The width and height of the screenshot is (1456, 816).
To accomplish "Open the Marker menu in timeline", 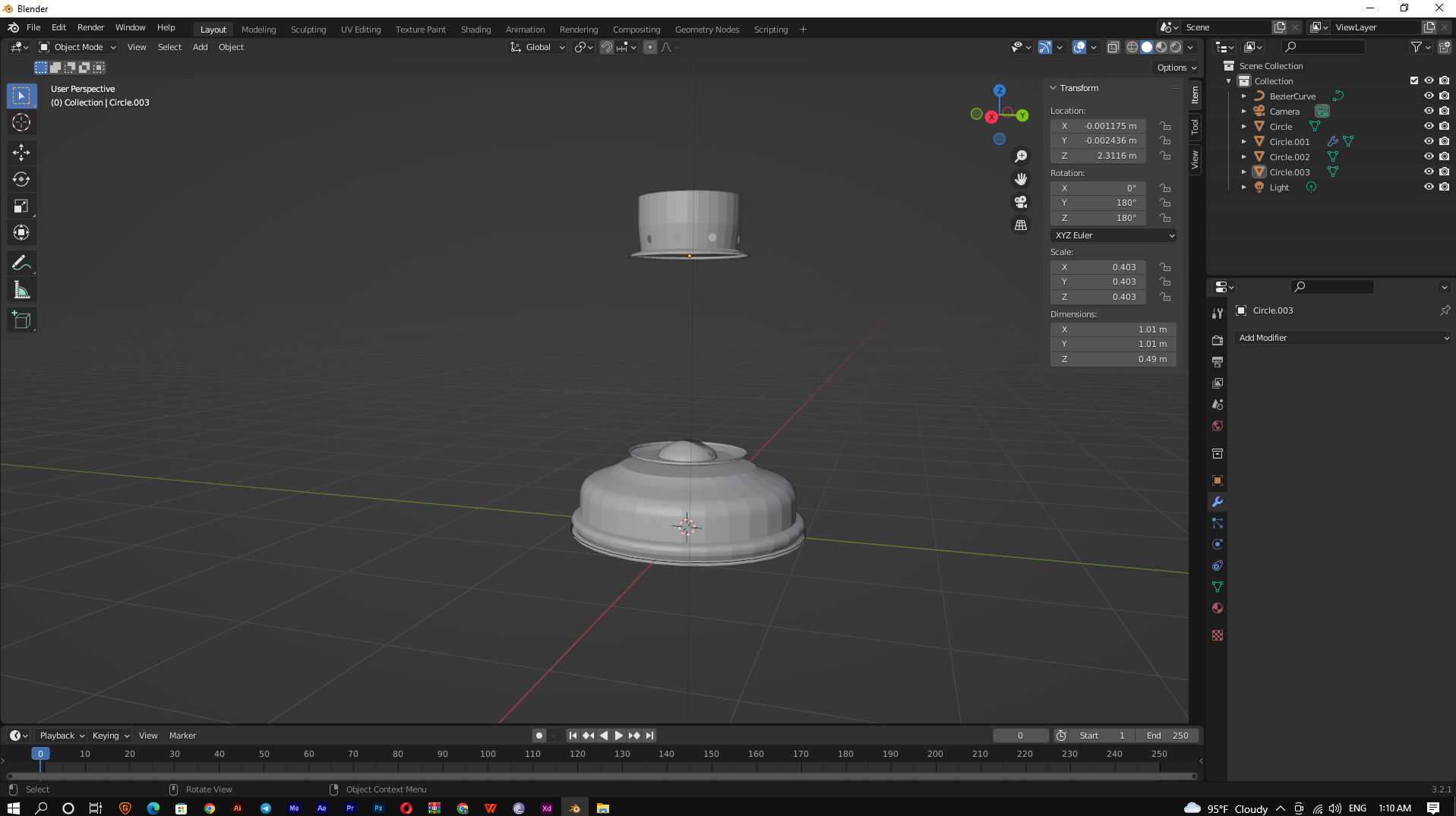I will point(182,736).
